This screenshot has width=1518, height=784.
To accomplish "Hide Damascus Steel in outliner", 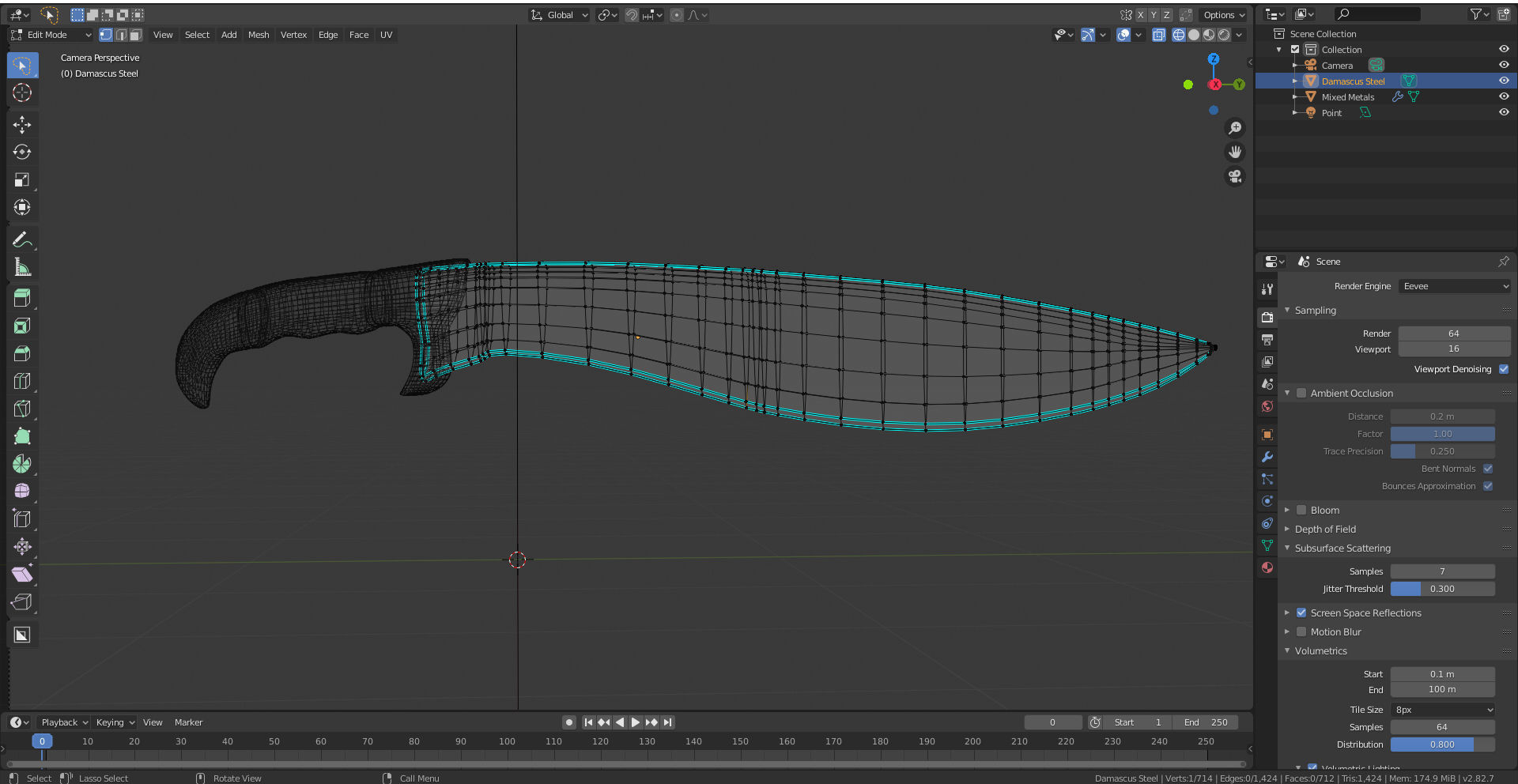I will pyautogui.click(x=1504, y=81).
